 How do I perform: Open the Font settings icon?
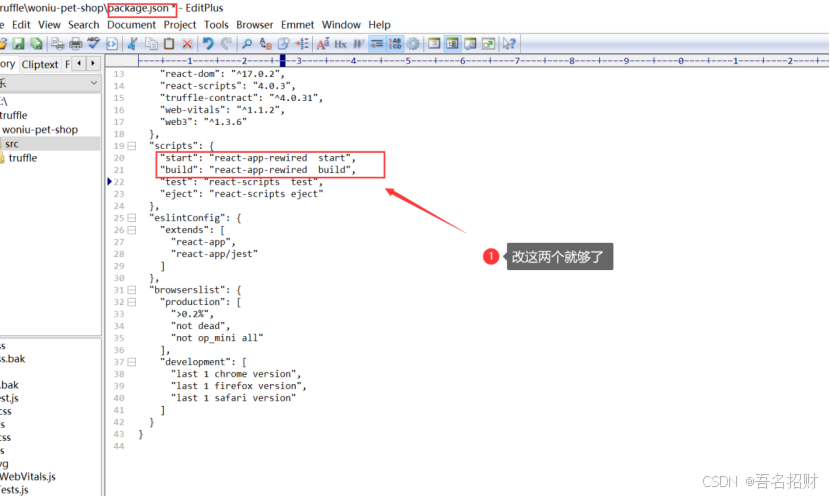tap(322, 44)
